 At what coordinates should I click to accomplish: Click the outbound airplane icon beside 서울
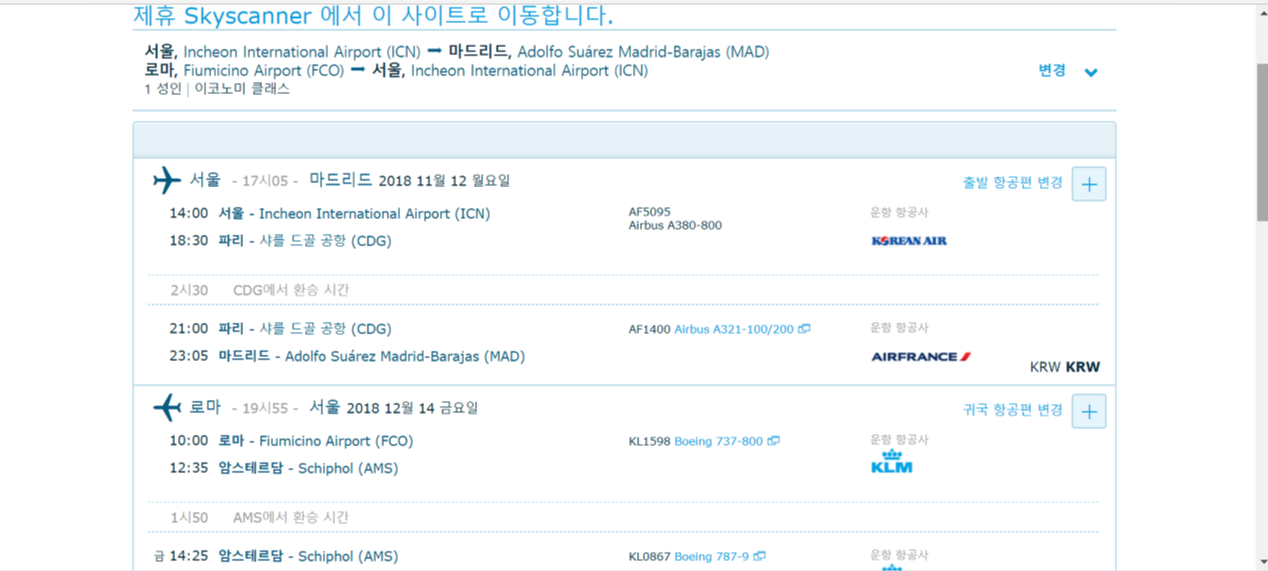[x=167, y=181]
